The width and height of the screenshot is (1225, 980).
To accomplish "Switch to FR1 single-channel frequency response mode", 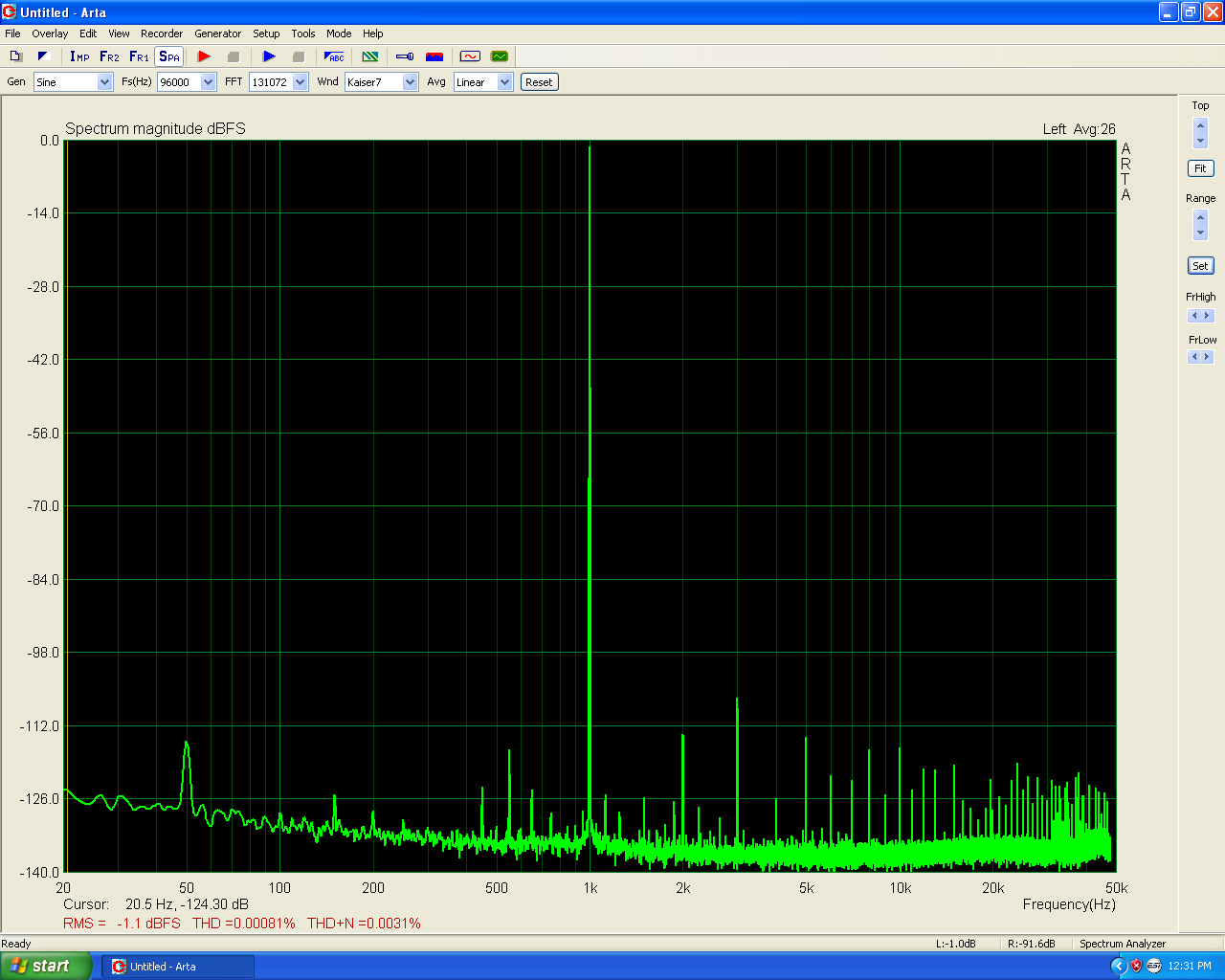I will (139, 56).
